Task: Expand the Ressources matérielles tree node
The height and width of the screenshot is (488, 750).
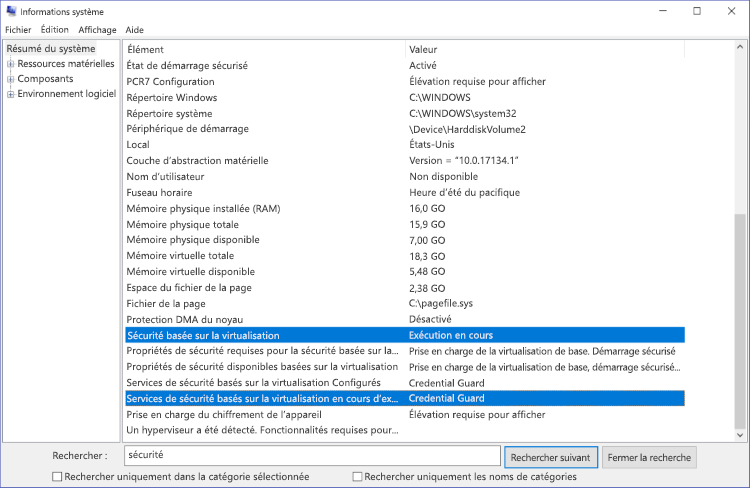Action: pyautogui.click(x=11, y=64)
